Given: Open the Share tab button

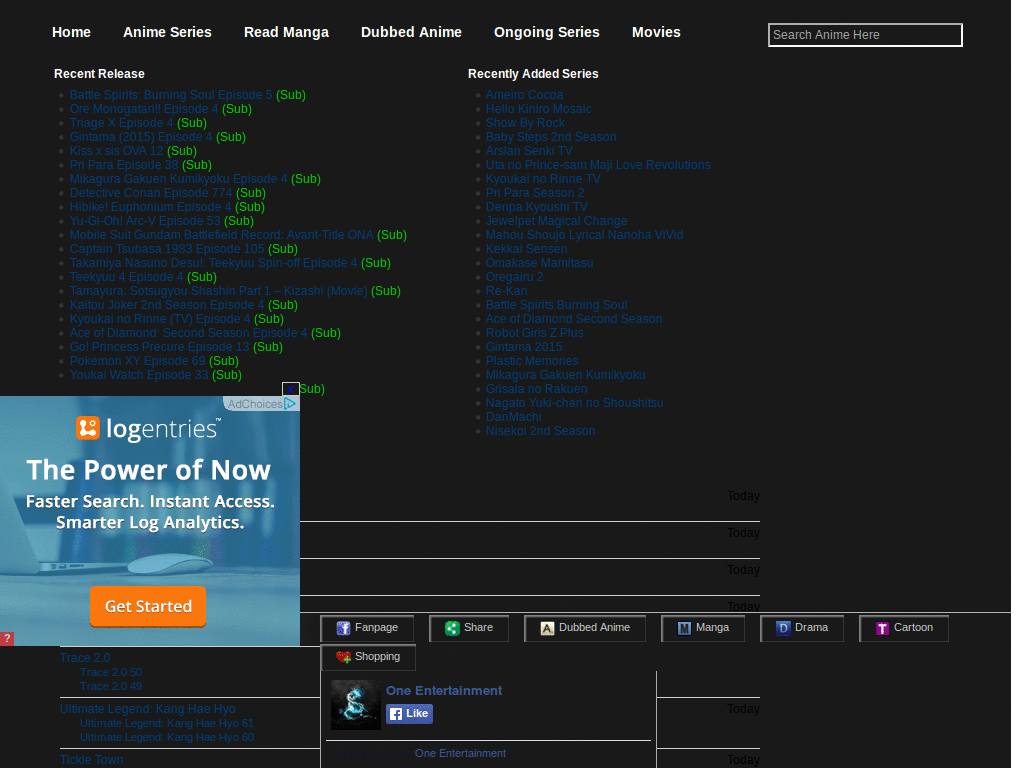Looking at the screenshot, I should 469,628.
